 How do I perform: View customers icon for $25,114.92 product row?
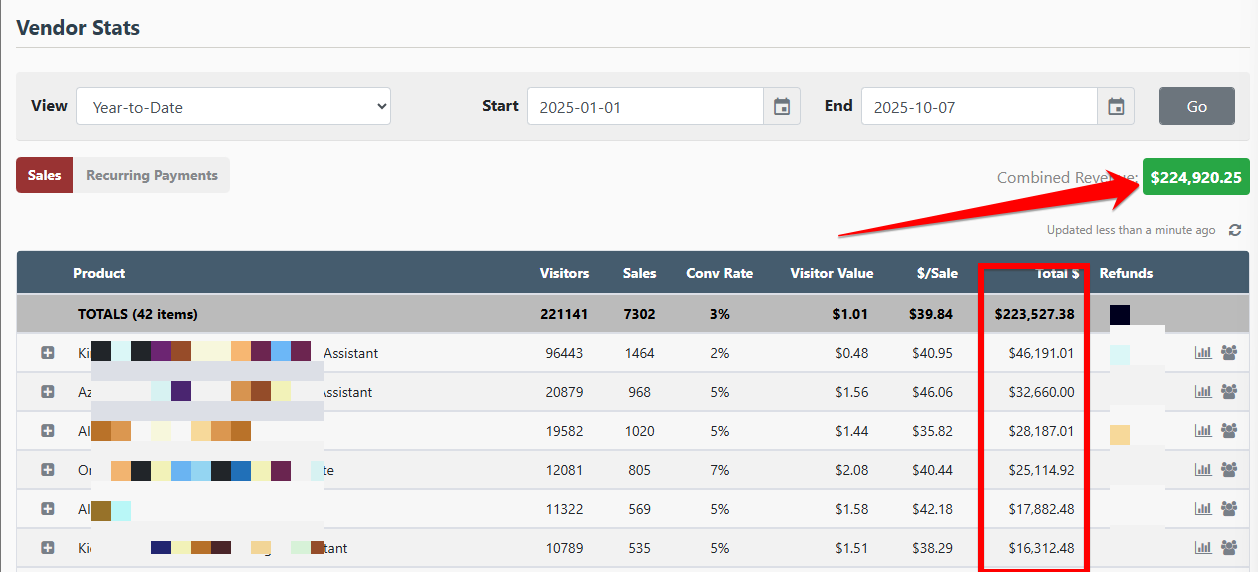coord(1229,470)
